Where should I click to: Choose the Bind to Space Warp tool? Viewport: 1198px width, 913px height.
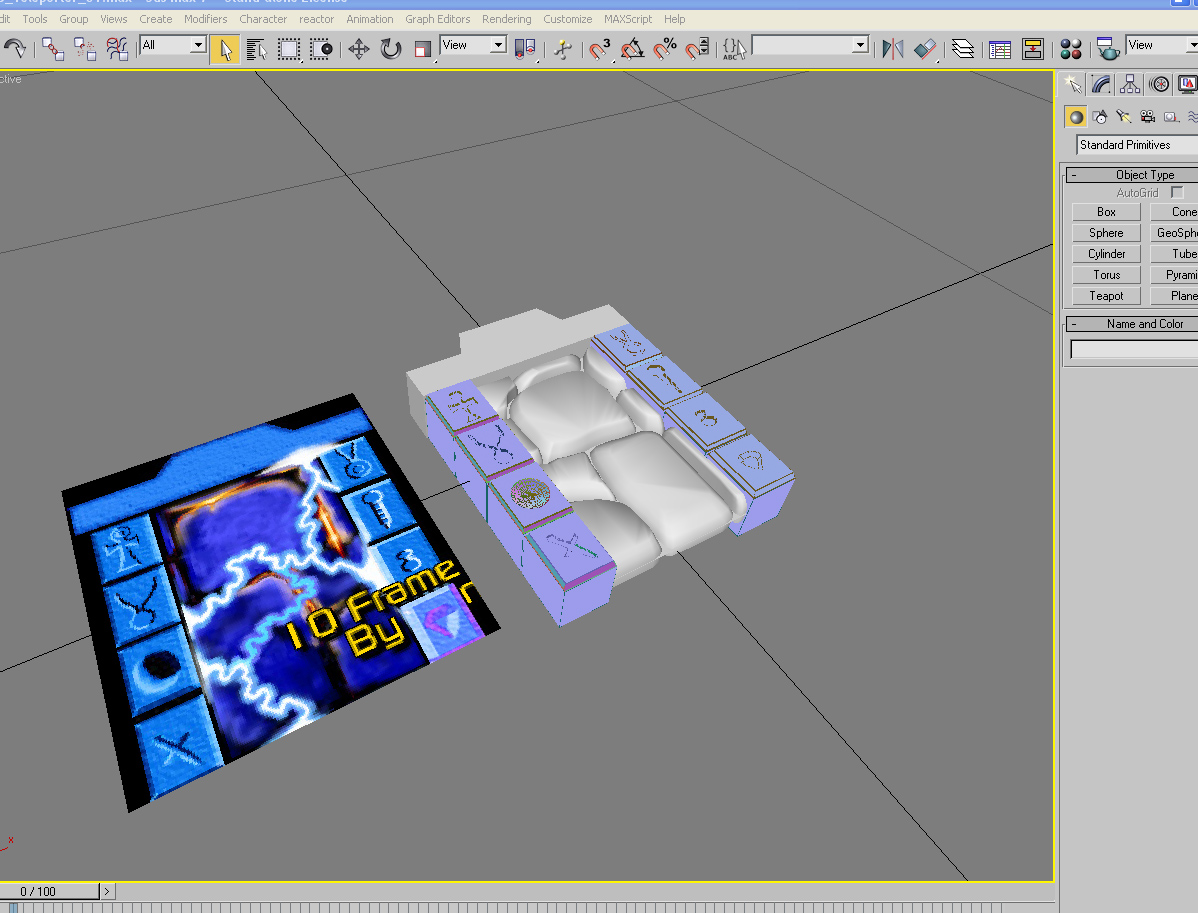click(x=117, y=49)
